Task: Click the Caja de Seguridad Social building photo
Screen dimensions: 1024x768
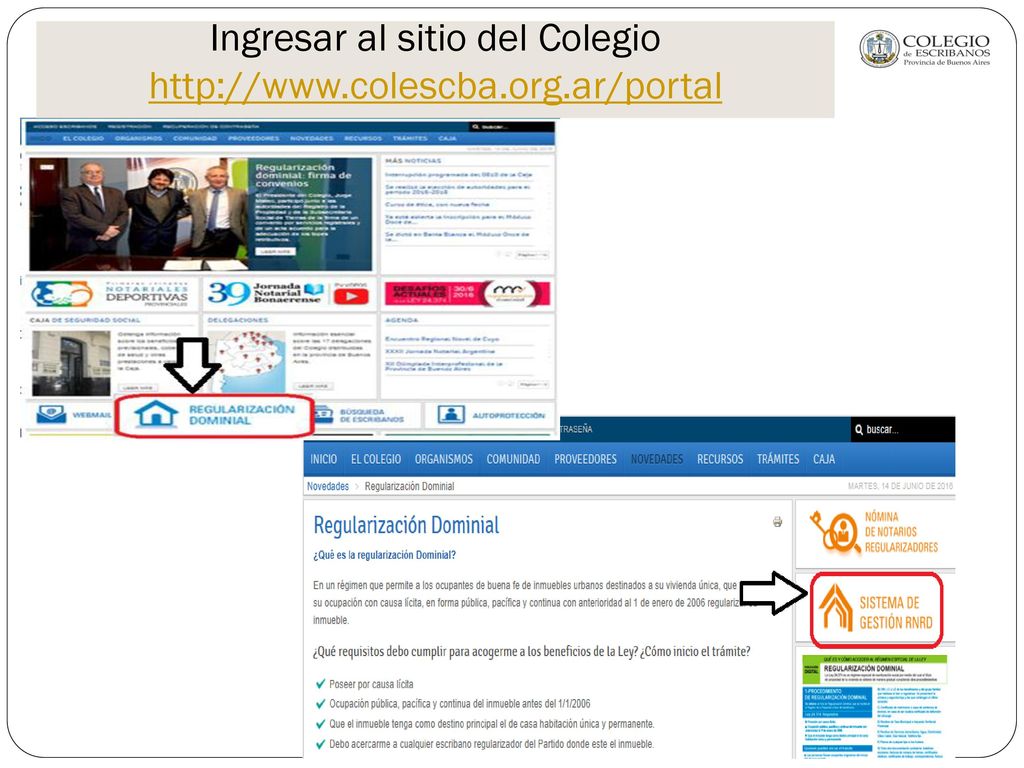Action: (x=71, y=363)
